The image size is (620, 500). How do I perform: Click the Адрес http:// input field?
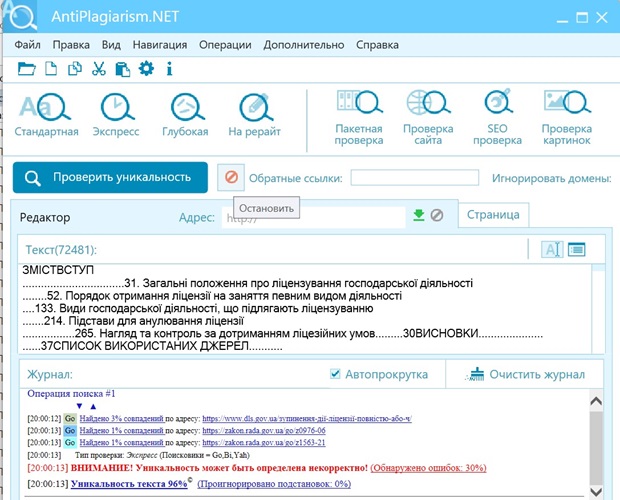pyautogui.click(x=314, y=217)
